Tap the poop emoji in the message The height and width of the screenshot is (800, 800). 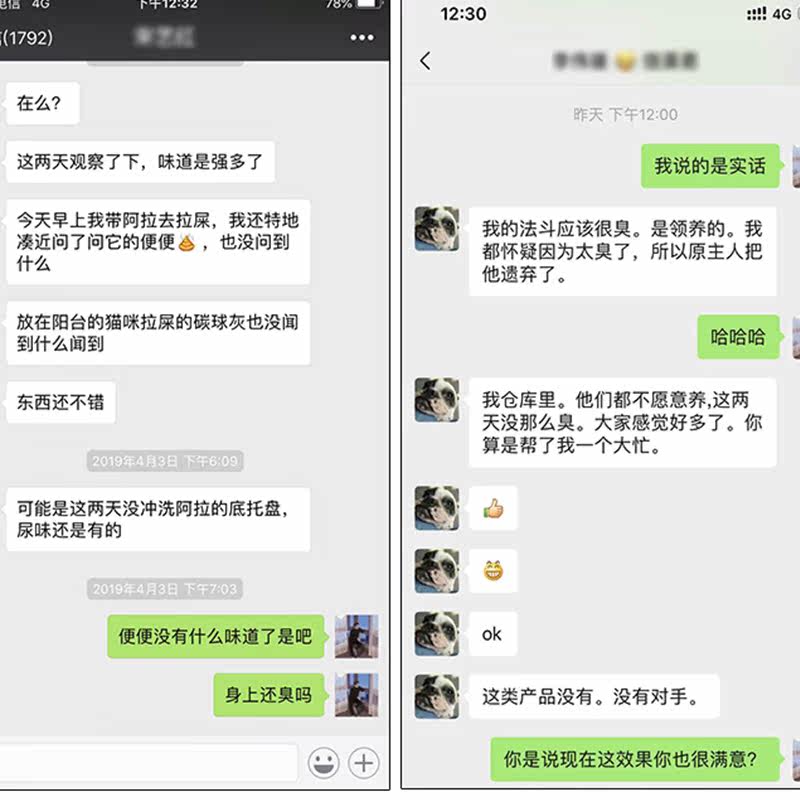pos(187,242)
